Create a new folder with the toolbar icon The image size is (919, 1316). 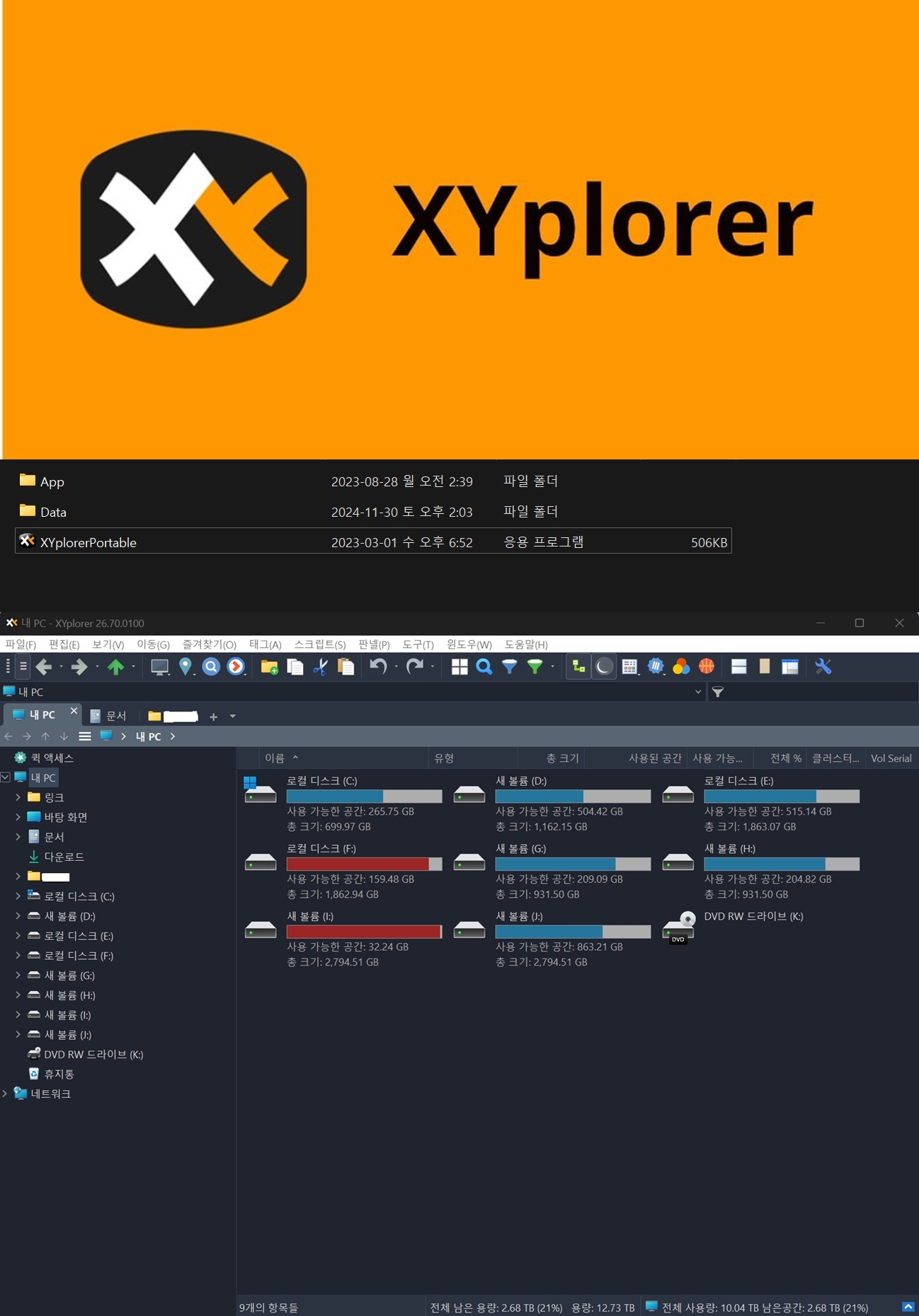pyautogui.click(x=269, y=666)
